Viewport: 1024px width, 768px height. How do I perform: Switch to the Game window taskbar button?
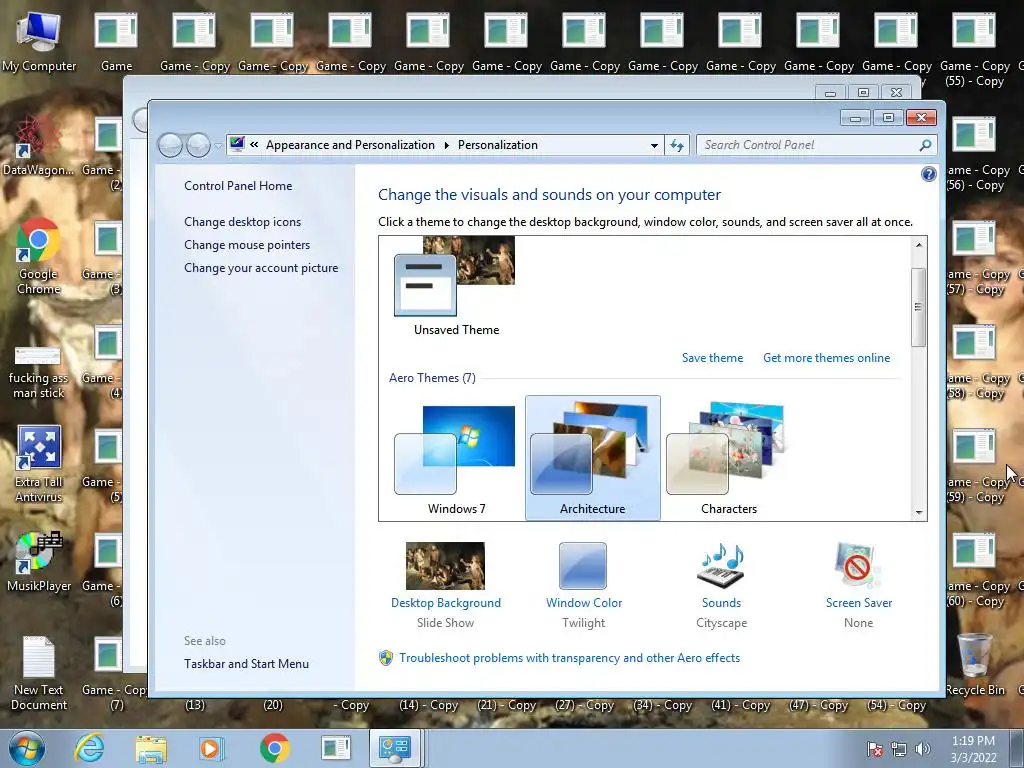pyautogui.click(x=336, y=748)
